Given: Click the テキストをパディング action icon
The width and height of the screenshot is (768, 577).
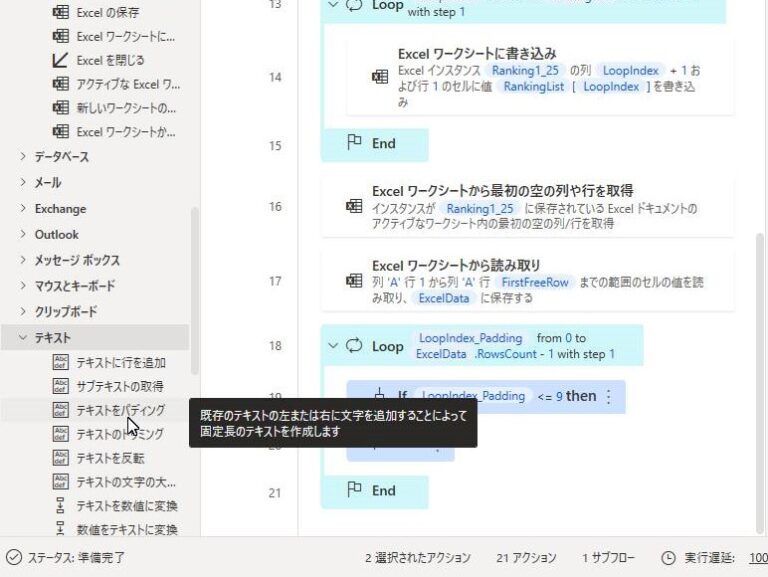Looking at the screenshot, I should [x=60, y=409].
